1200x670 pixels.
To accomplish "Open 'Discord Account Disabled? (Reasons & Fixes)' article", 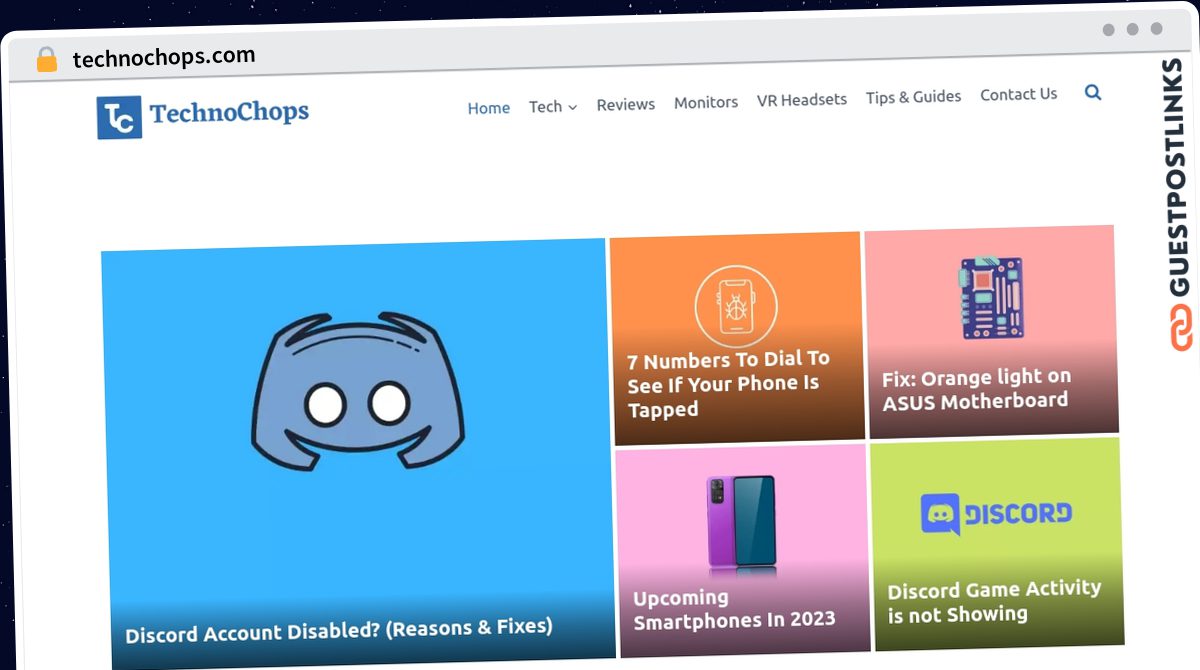I will coord(339,630).
